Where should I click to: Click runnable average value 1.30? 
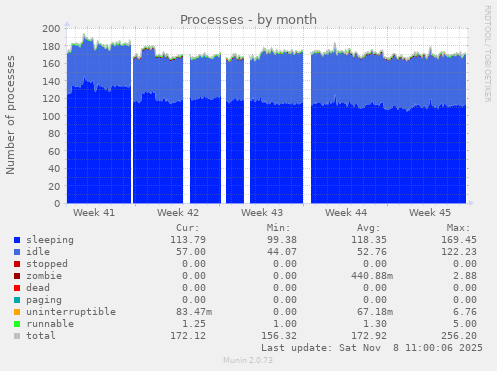(x=375, y=324)
